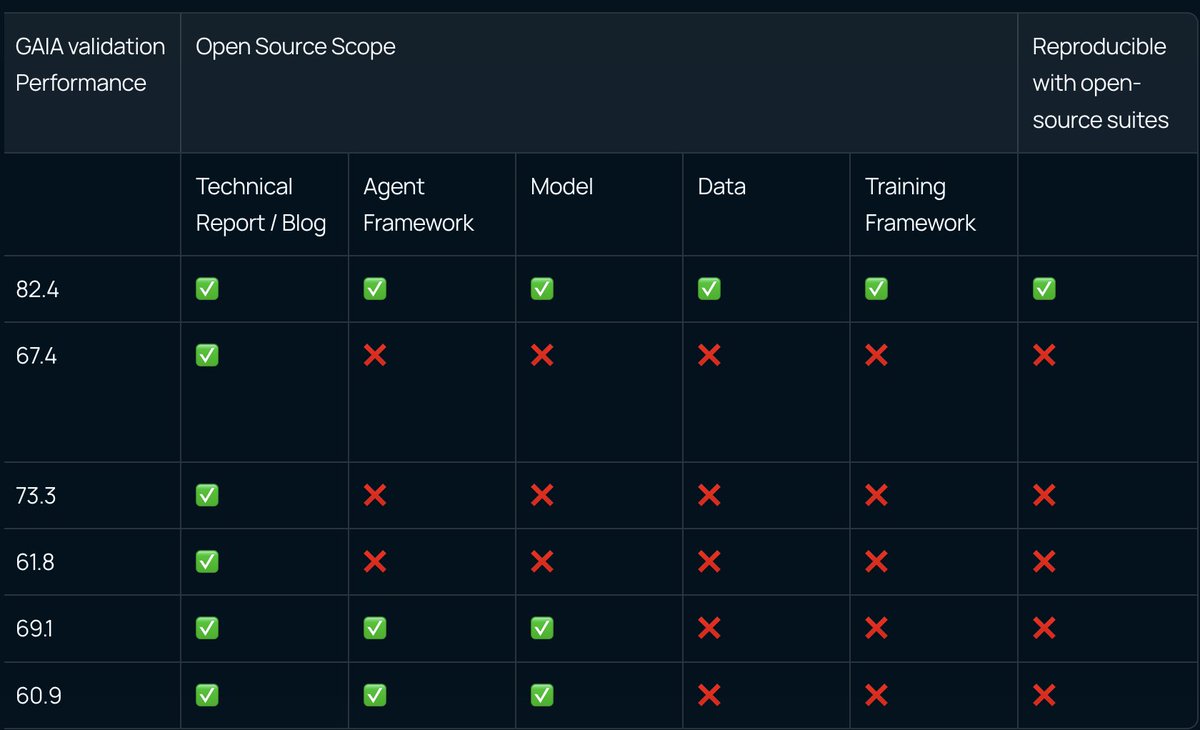The image size is (1200, 730).
Task: Select the score value 69.1
Action: 35,628
